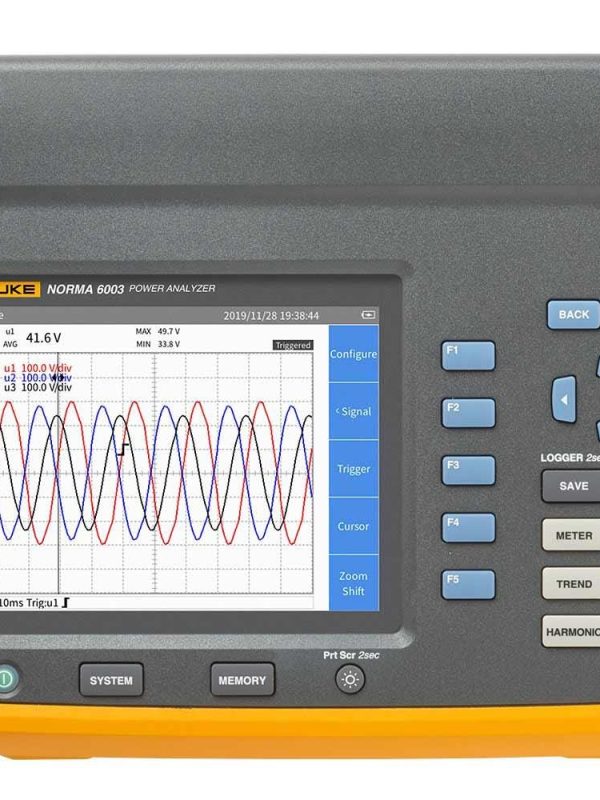Viewport: 600px width, 800px height.
Task: Select the u2 100.0 V/div legend entry
Action: 38,378
